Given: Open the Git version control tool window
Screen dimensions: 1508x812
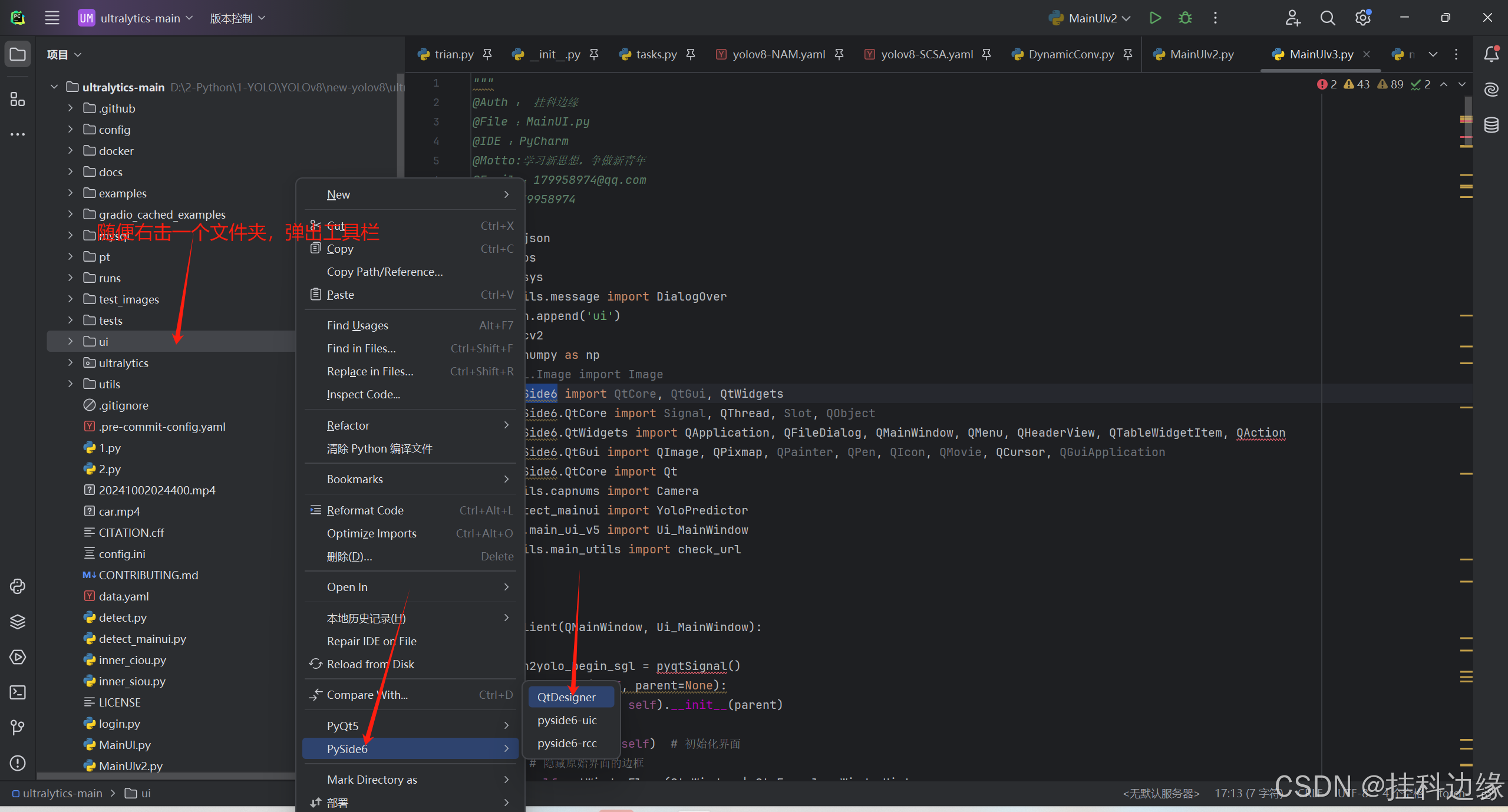Looking at the screenshot, I should (x=18, y=728).
